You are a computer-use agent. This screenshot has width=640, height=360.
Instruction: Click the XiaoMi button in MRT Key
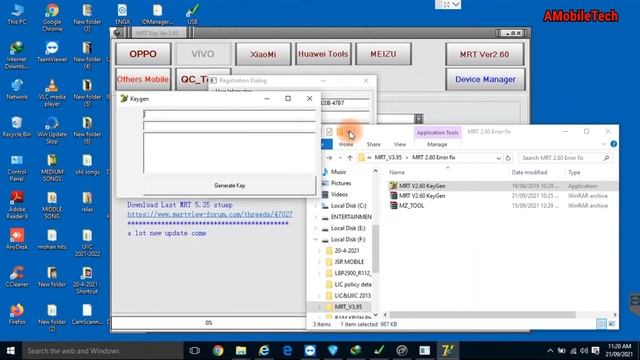(x=263, y=54)
